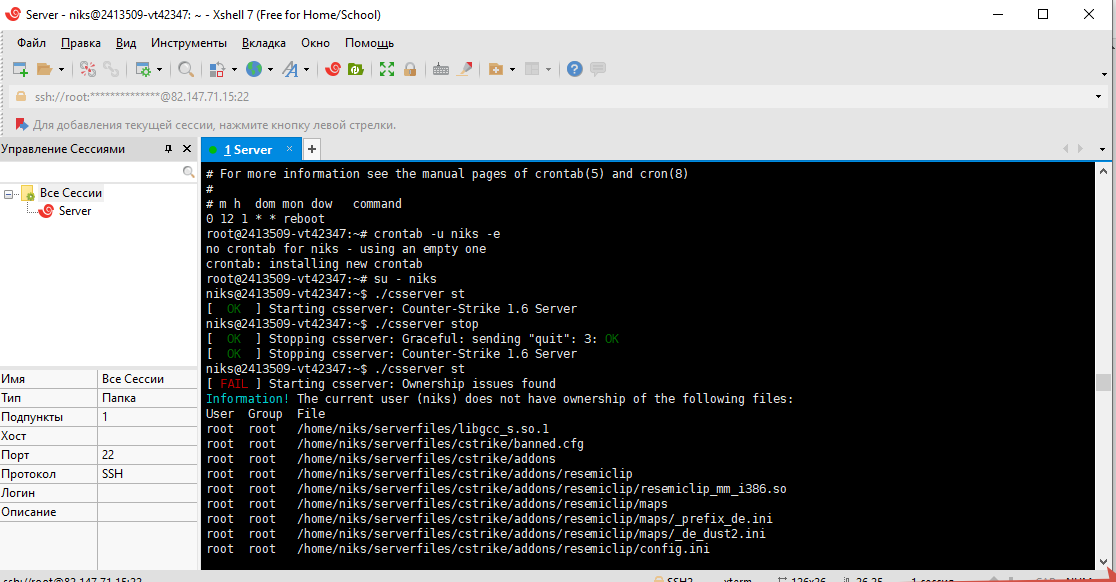Click the new folder toolbar icon
The image size is (1116, 582).
496,69
